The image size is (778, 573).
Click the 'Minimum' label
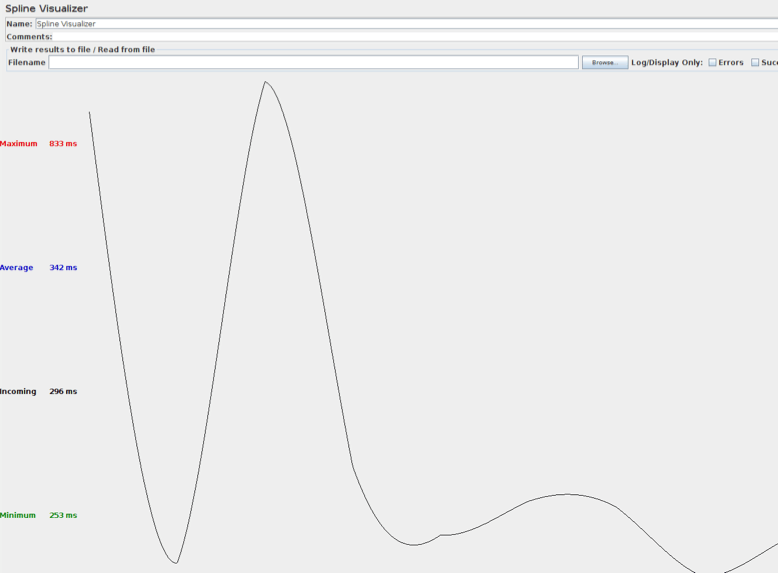(x=18, y=515)
